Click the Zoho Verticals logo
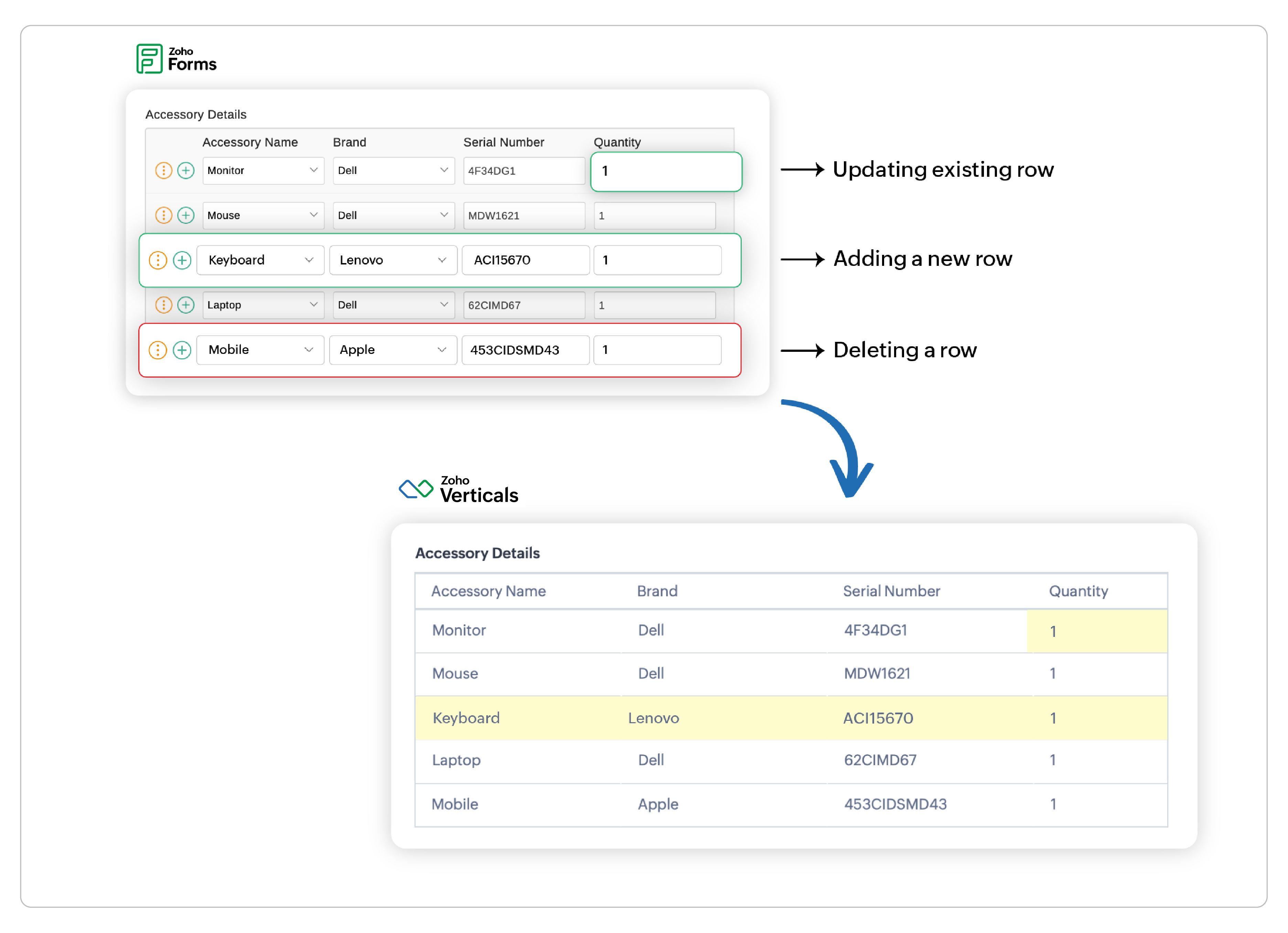Screen dimensions: 1288x933 pos(459,490)
